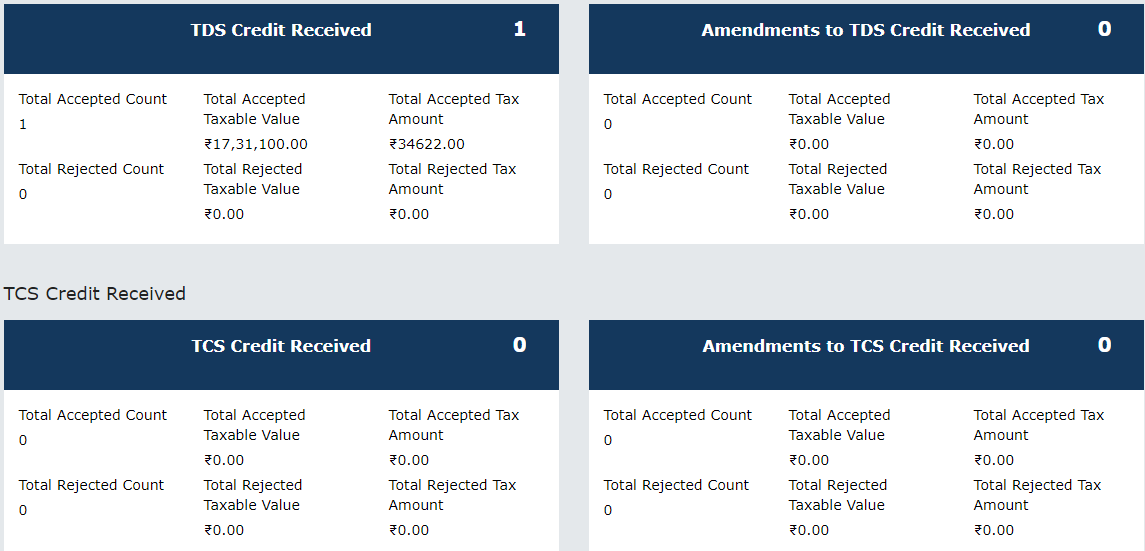
Task: Click Total Accepted Count in Amendments to TCS tile
Action: pyautogui.click(x=678, y=415)
